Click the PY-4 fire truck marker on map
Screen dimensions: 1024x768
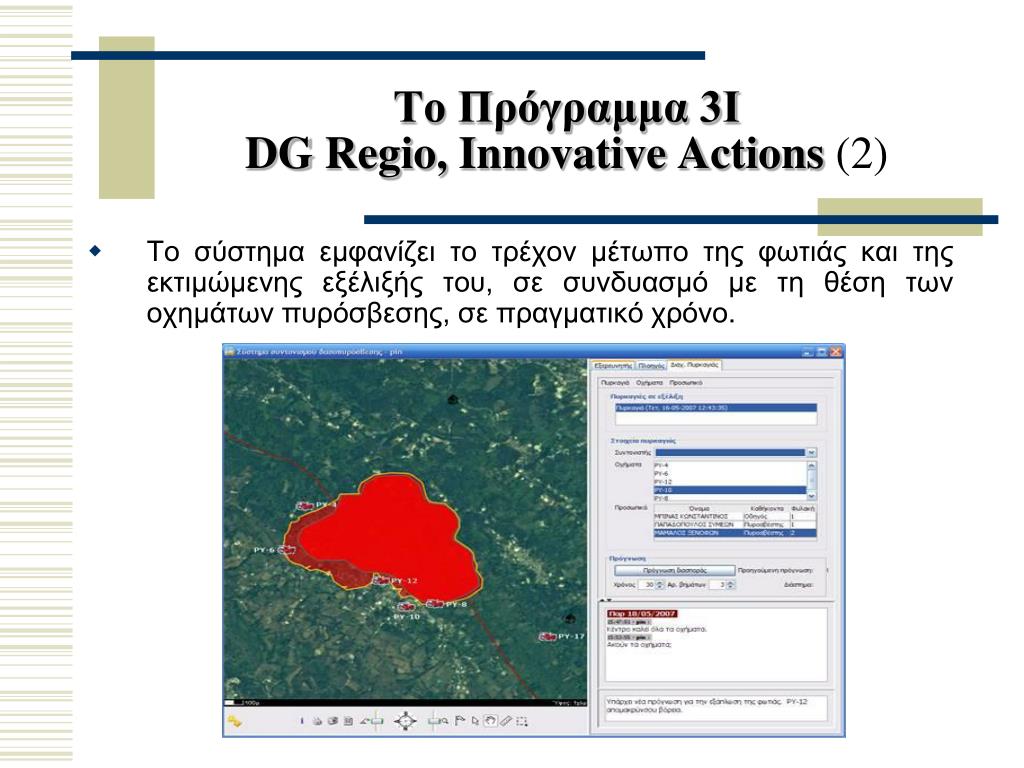[305, 505]
